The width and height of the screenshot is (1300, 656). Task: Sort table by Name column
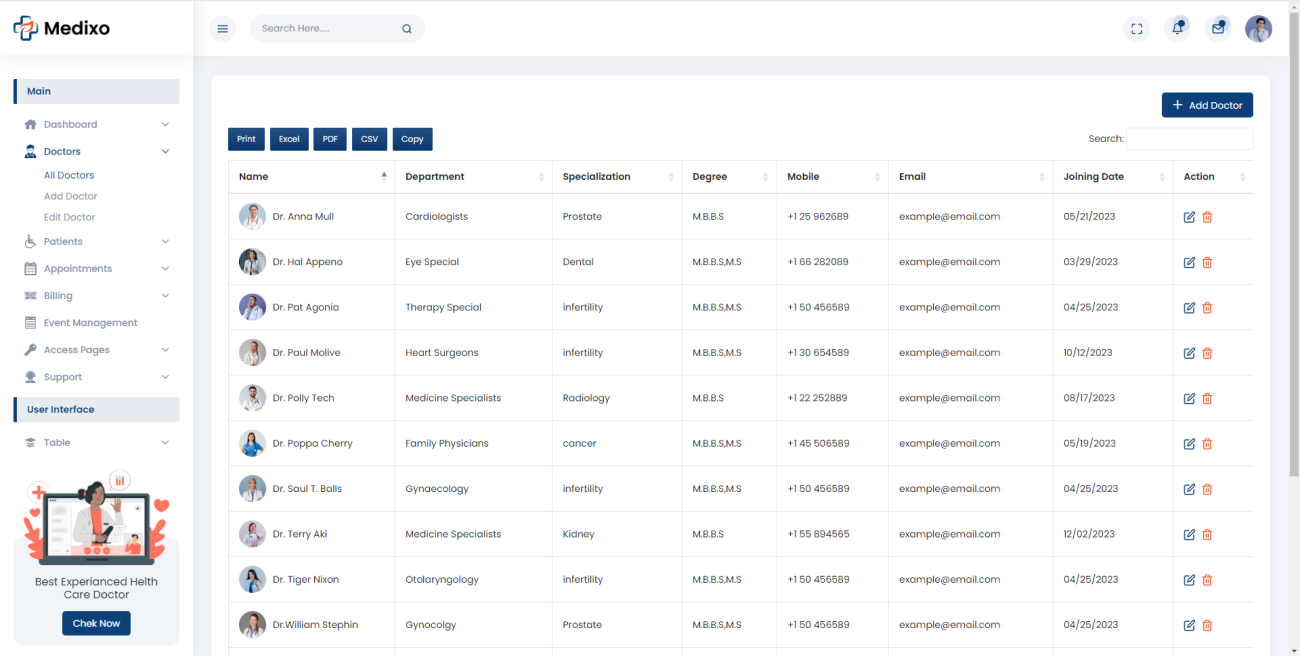click(312, 177)
